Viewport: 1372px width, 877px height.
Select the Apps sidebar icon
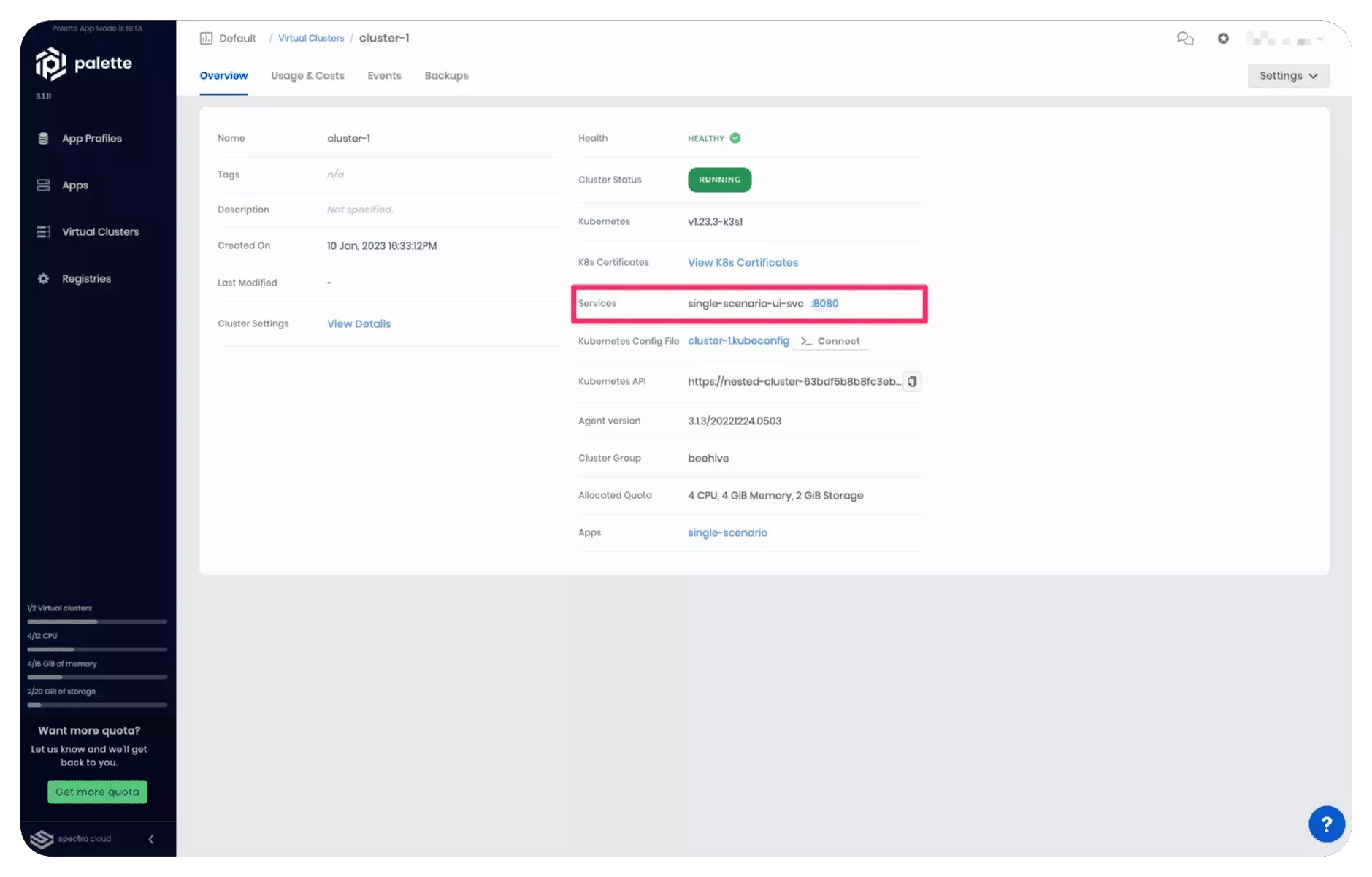(44, 185)
